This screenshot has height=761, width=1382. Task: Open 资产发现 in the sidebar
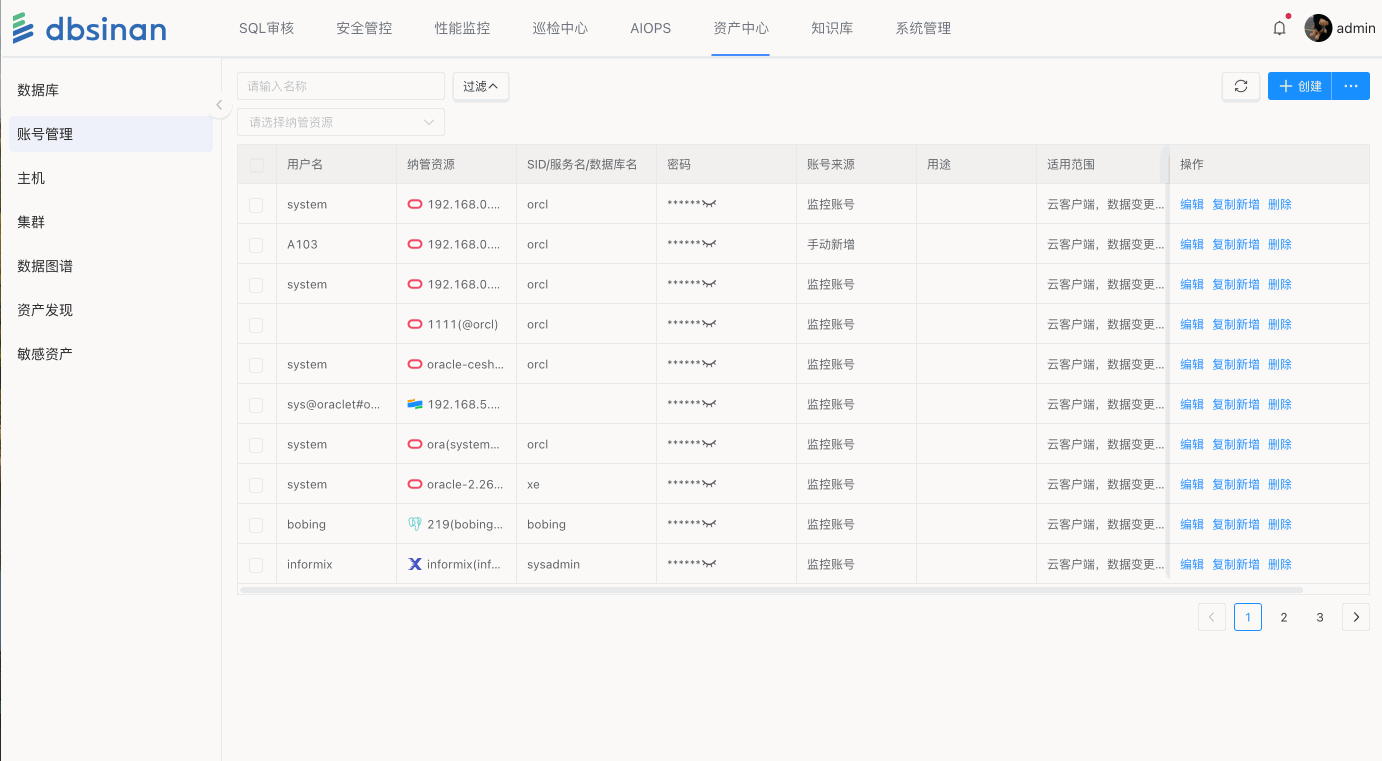pos(45,310)
